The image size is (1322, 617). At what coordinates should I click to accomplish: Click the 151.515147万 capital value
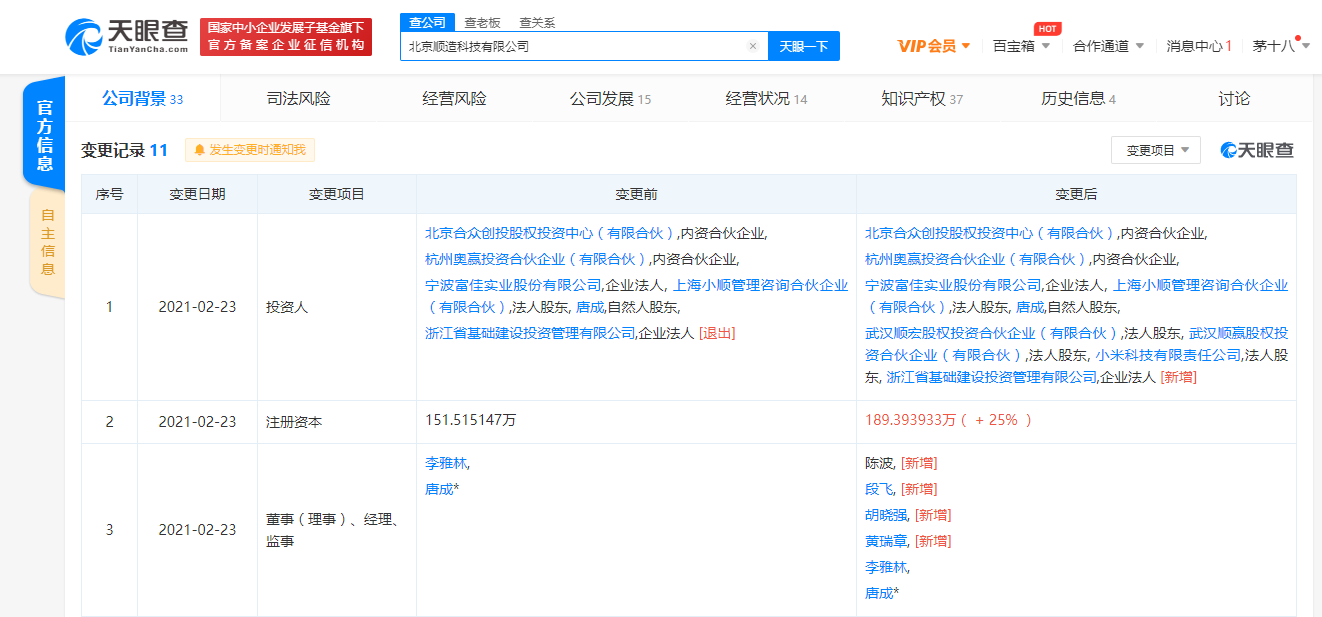tap(471, 421)
